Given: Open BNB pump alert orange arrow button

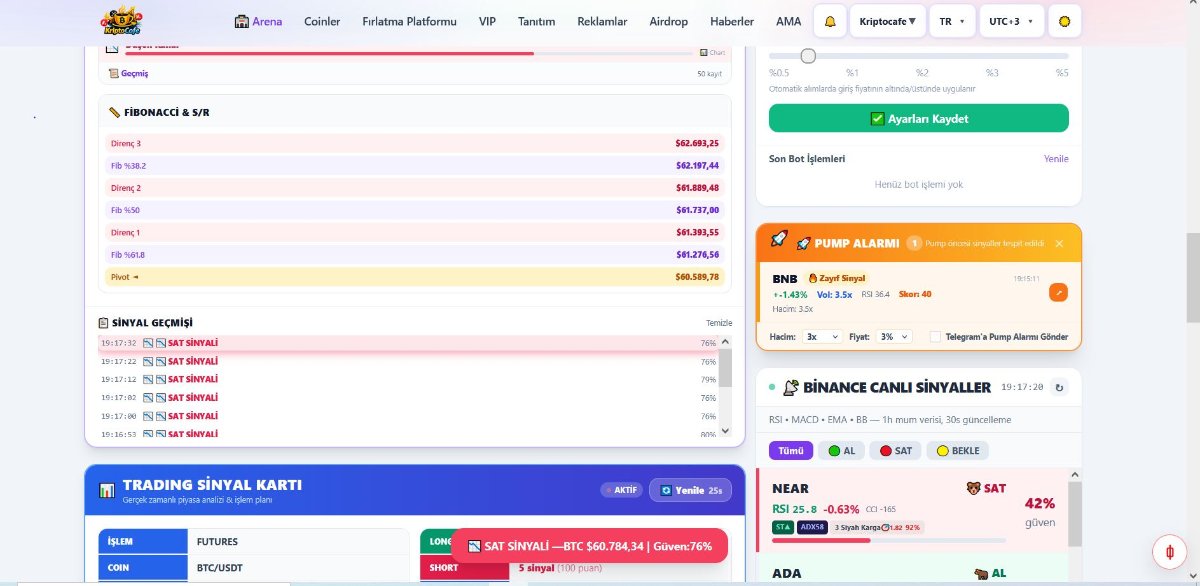Looking at the screenshot, I should (x=1059, y=292).
